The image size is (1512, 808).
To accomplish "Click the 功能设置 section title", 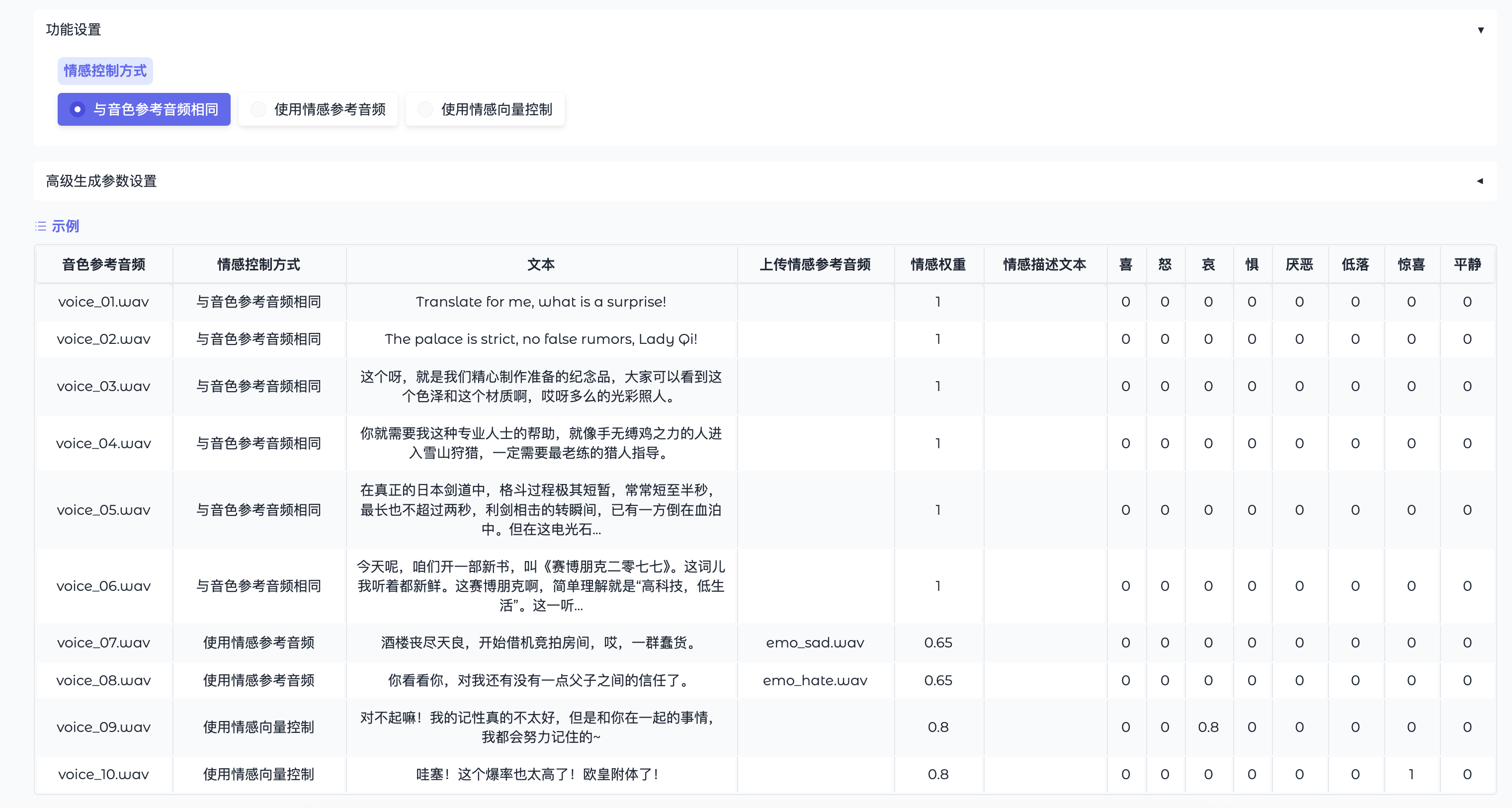I will pos(74,29).
